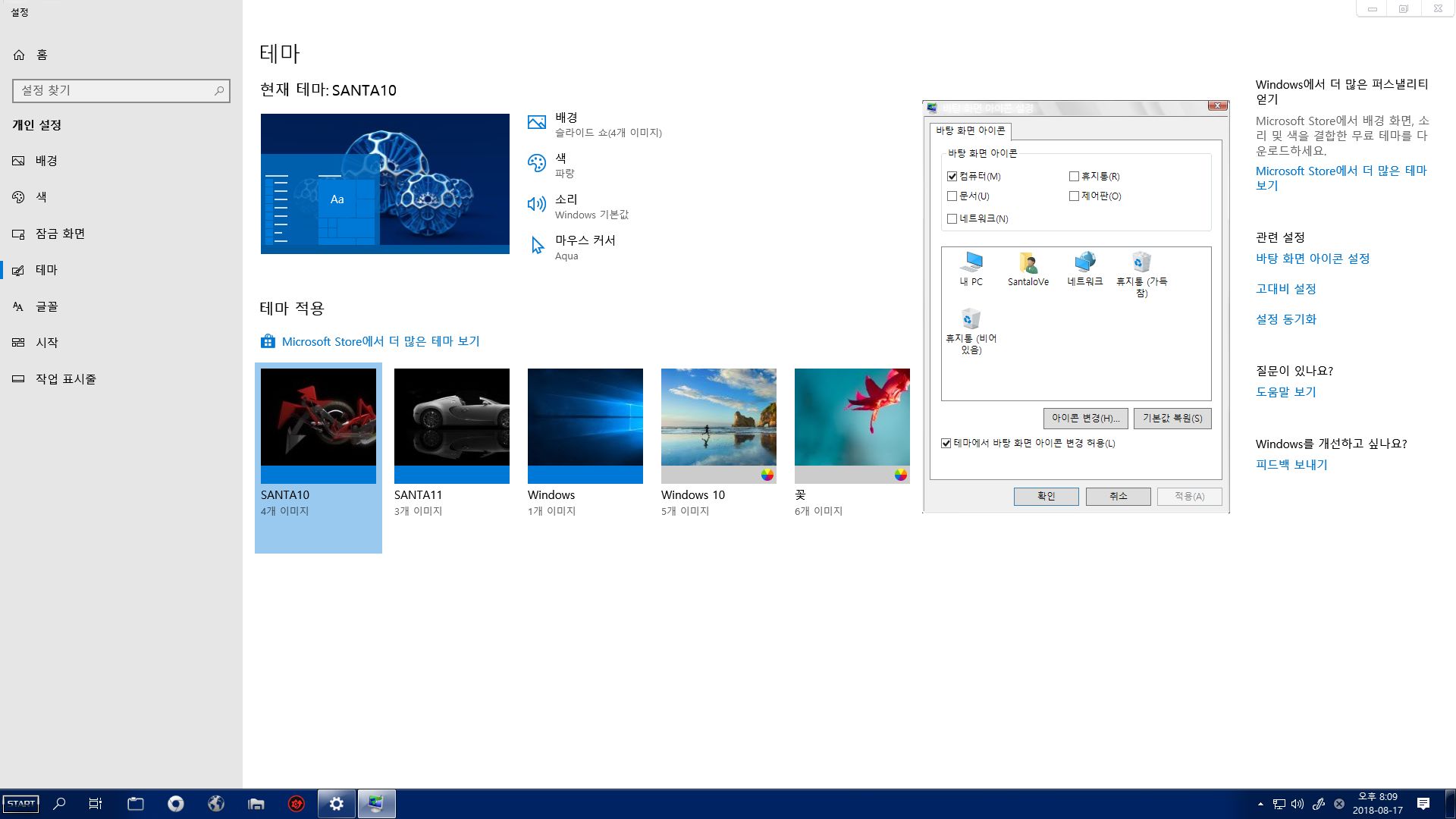The image size is (1456, 819).
Task: Toggle 문서(U) checkbox
Action: [952, 196]
